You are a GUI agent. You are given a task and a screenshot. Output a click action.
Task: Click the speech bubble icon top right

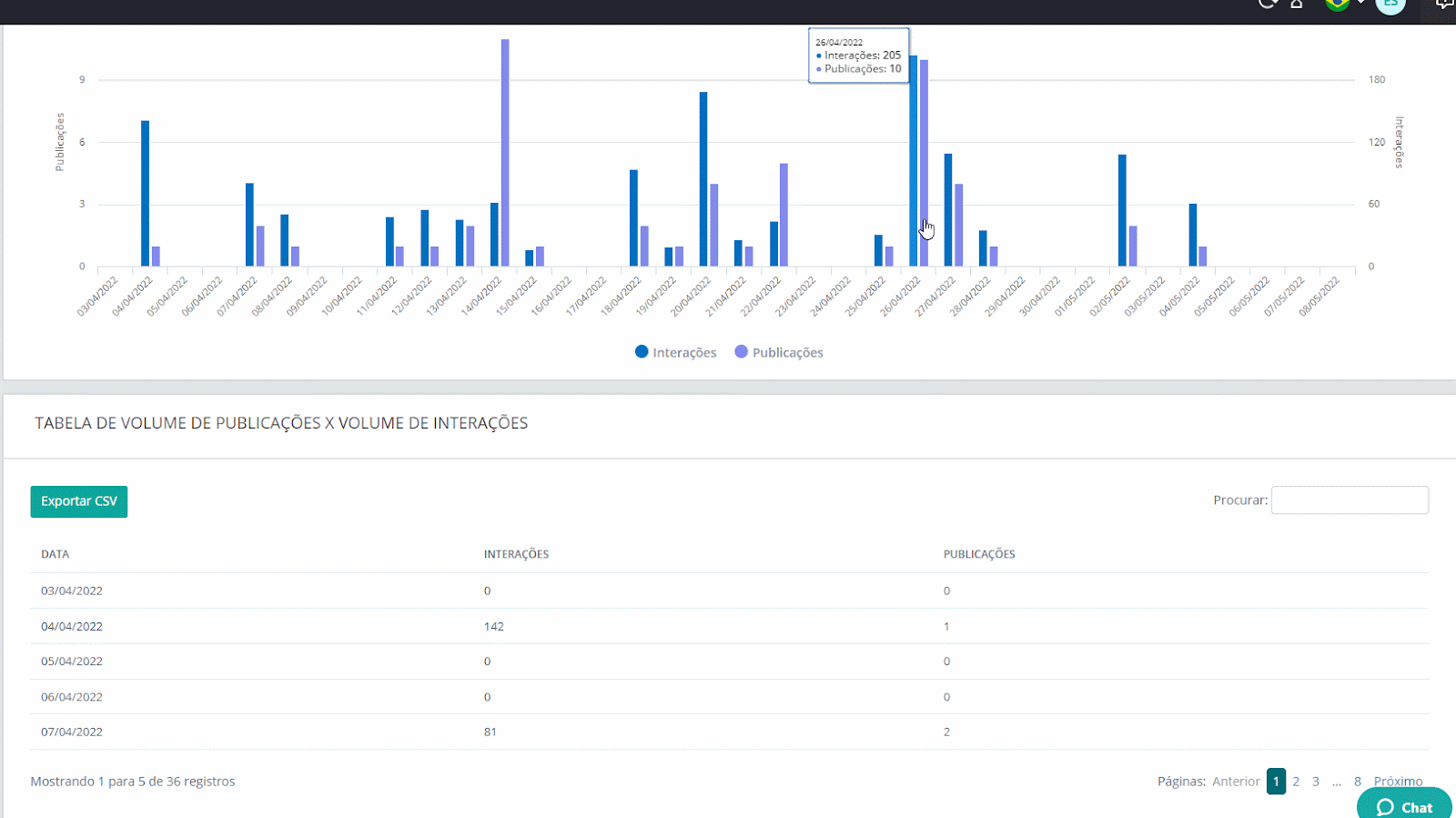coord(1444,4)
